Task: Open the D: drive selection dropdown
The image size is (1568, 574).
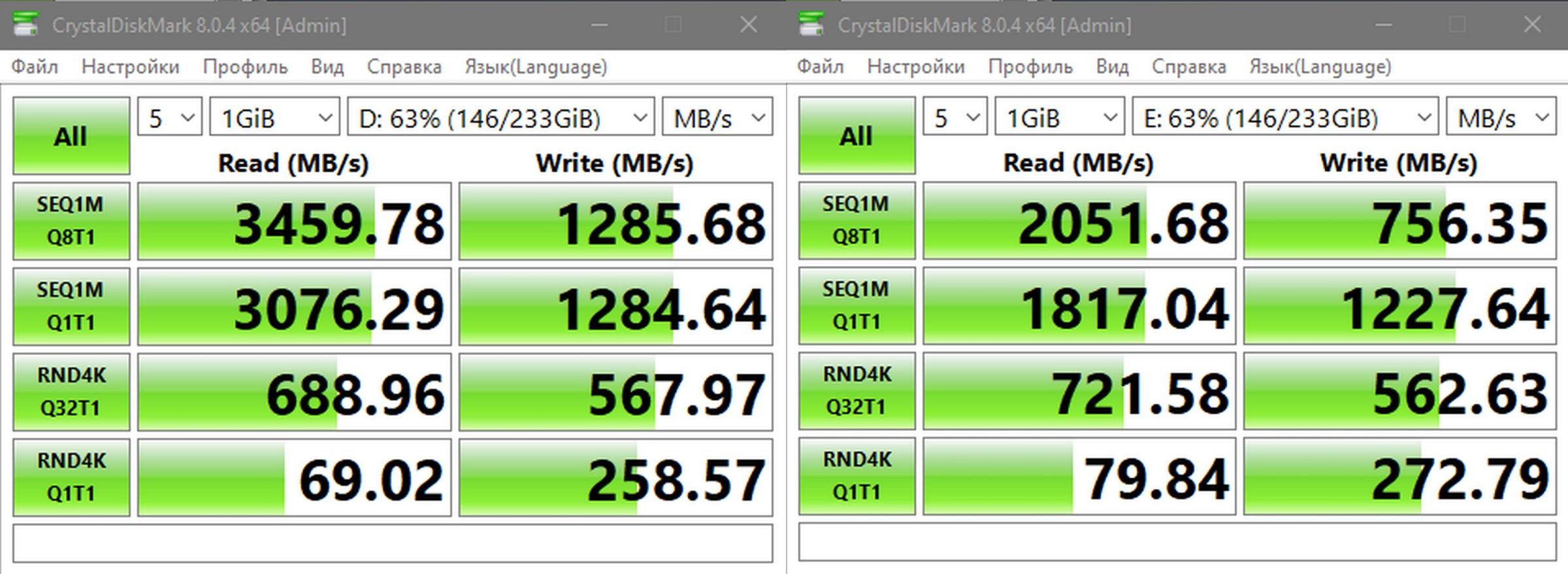Action: 501,117
